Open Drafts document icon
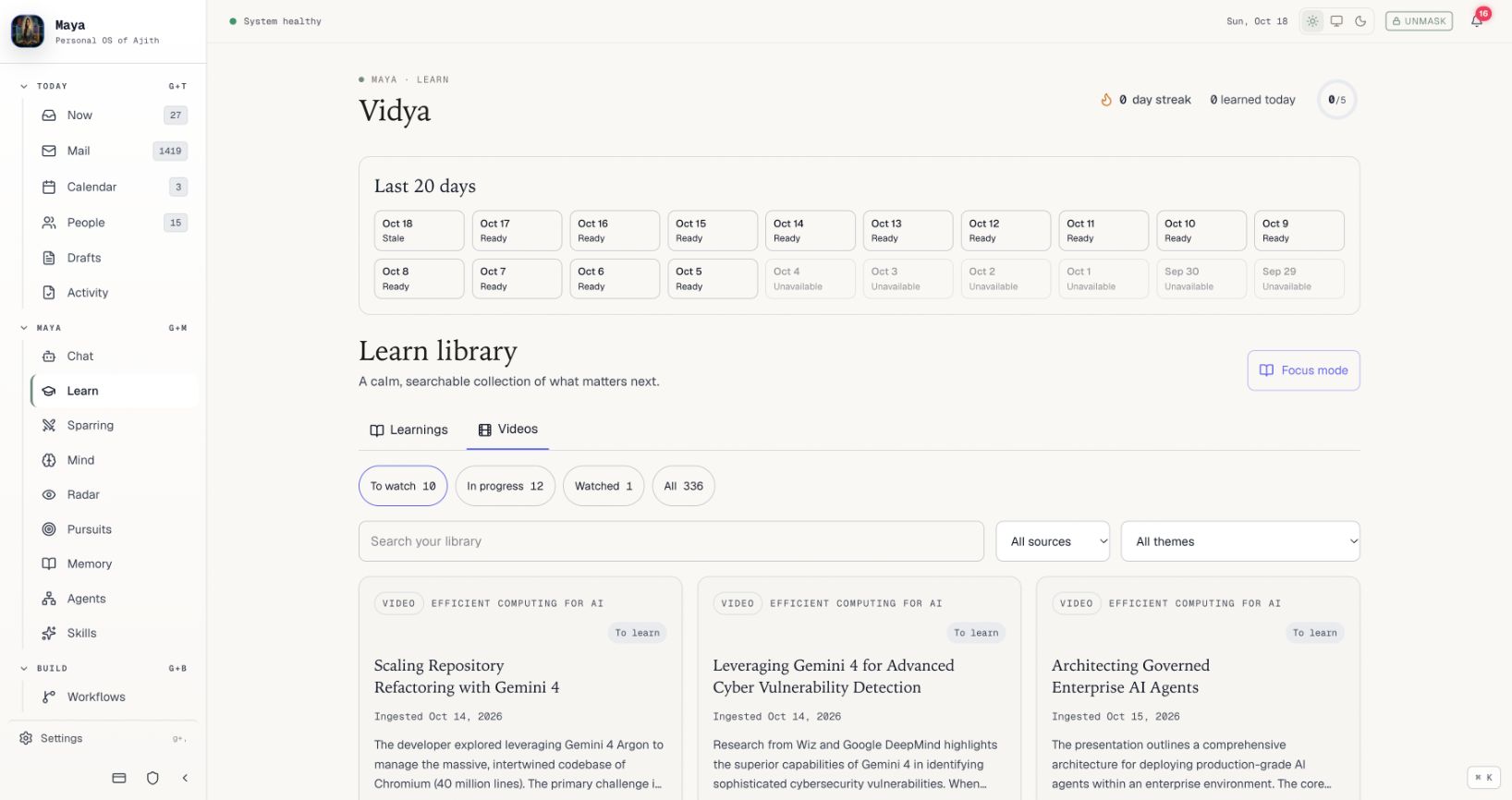This screenshot has height=800, width=1512. click(x=49, y=258)
